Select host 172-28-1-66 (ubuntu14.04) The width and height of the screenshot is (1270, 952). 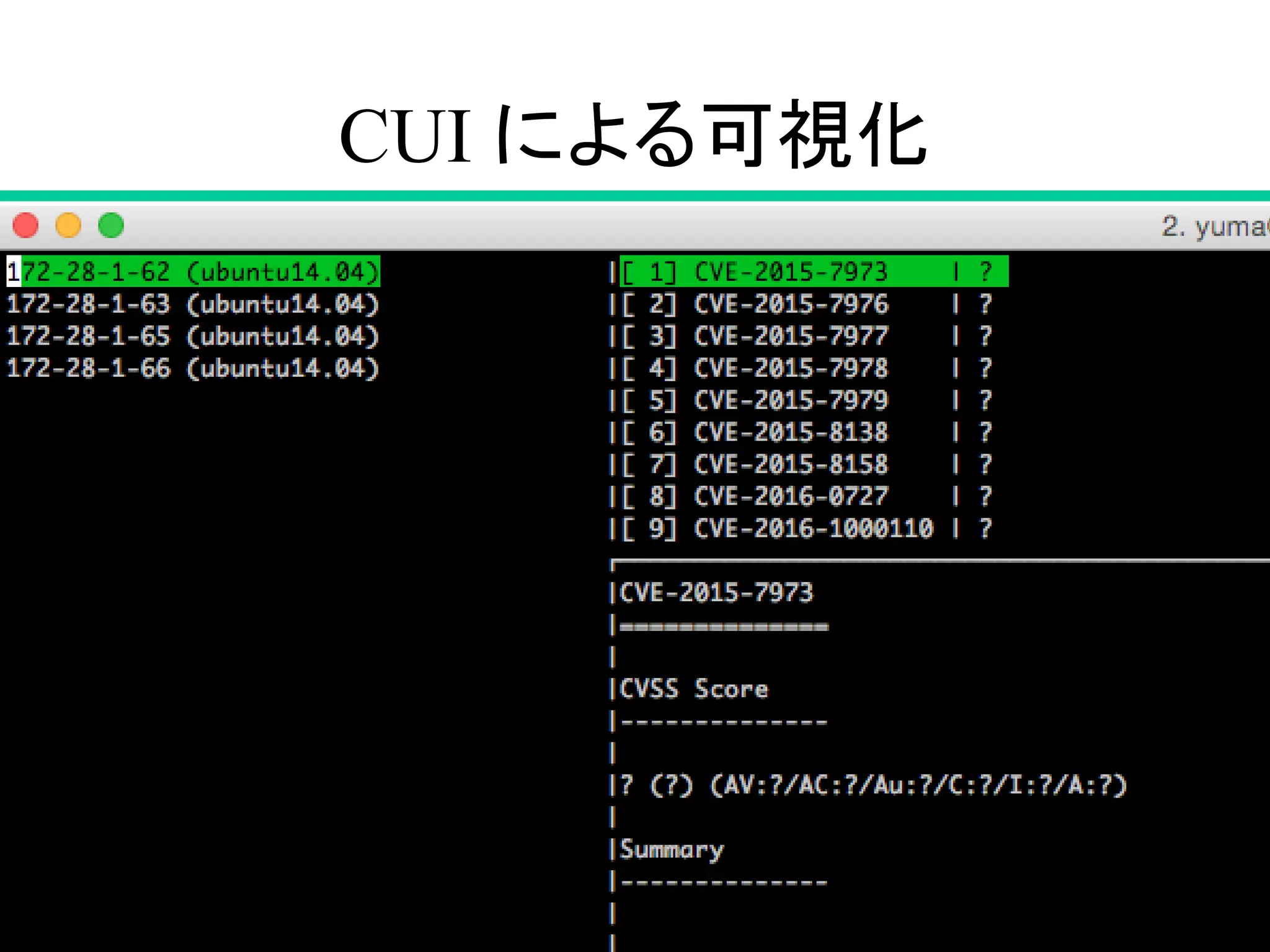coord(193,368)
